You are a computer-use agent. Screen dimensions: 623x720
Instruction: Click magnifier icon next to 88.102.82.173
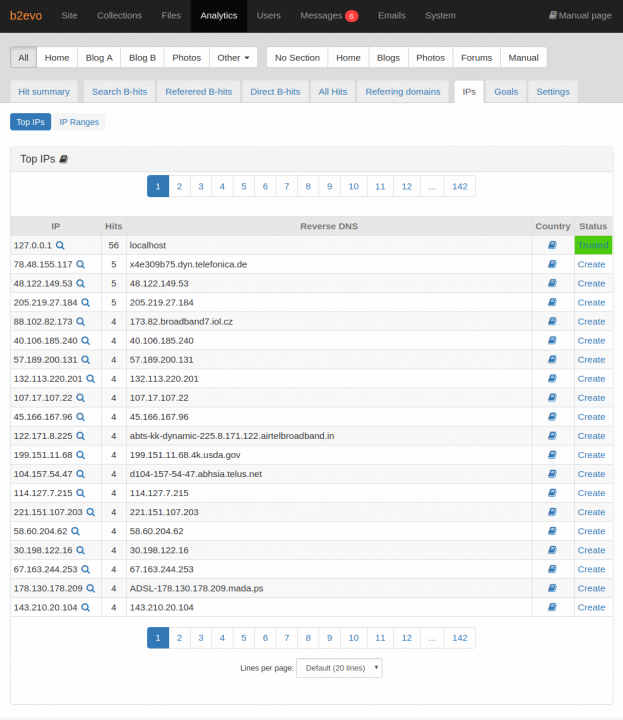click(80, 321)
